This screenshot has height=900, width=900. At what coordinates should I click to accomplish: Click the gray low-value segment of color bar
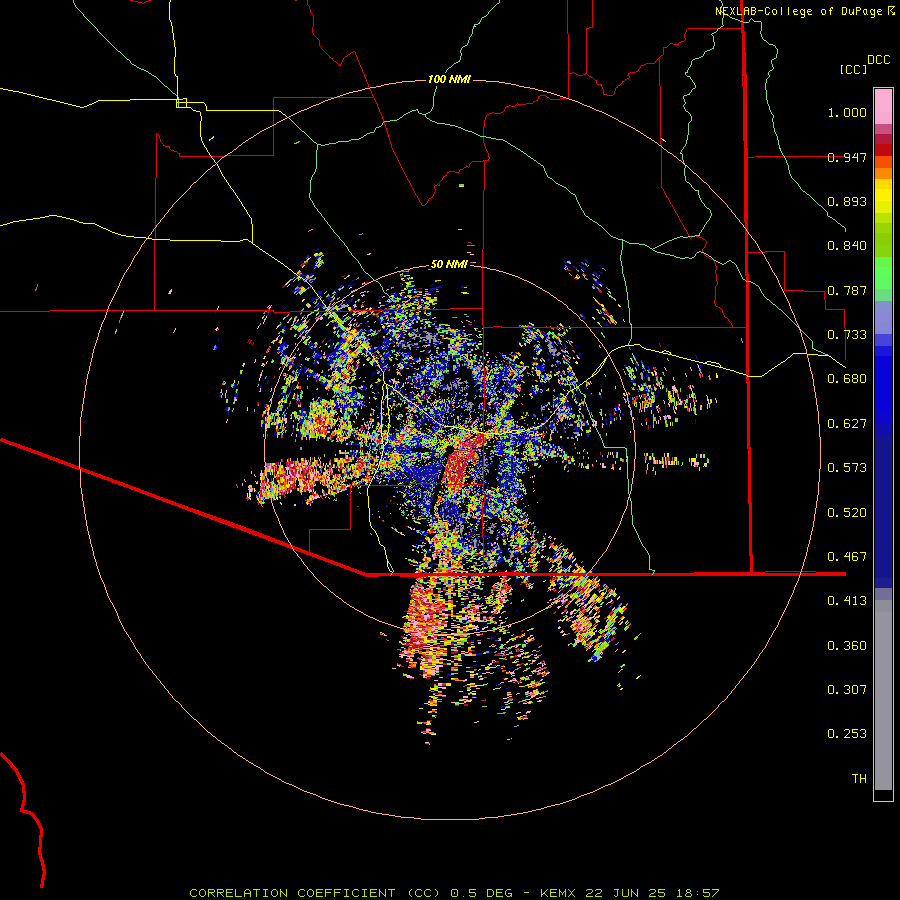click(883, 695)
